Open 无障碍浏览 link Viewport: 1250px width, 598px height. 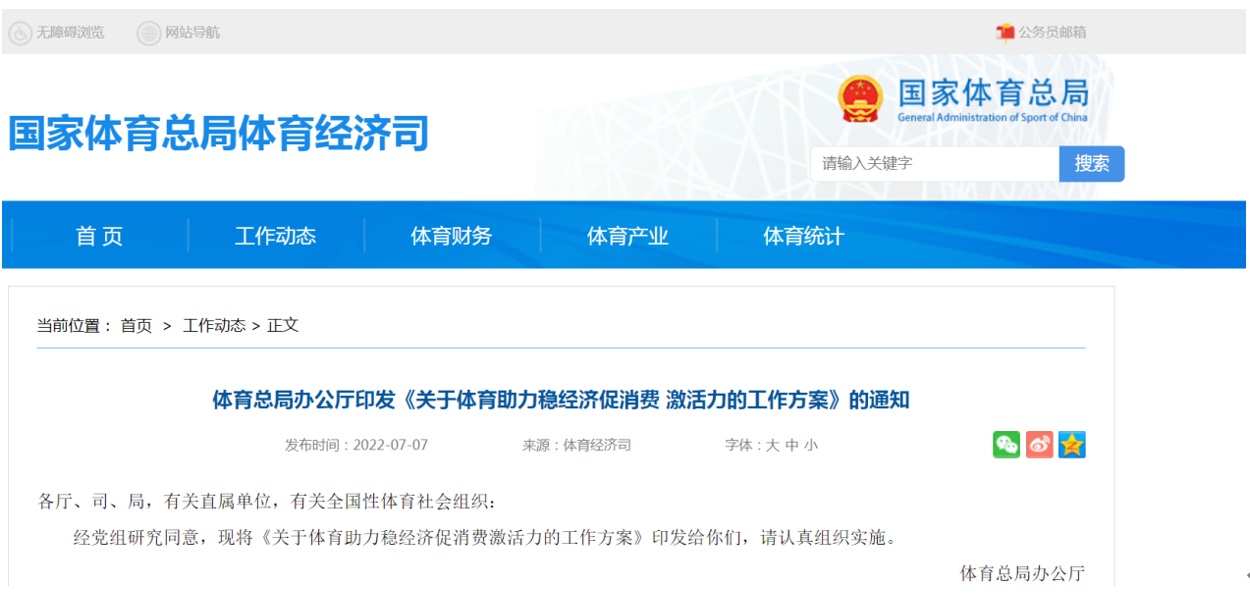pos(70,33)
